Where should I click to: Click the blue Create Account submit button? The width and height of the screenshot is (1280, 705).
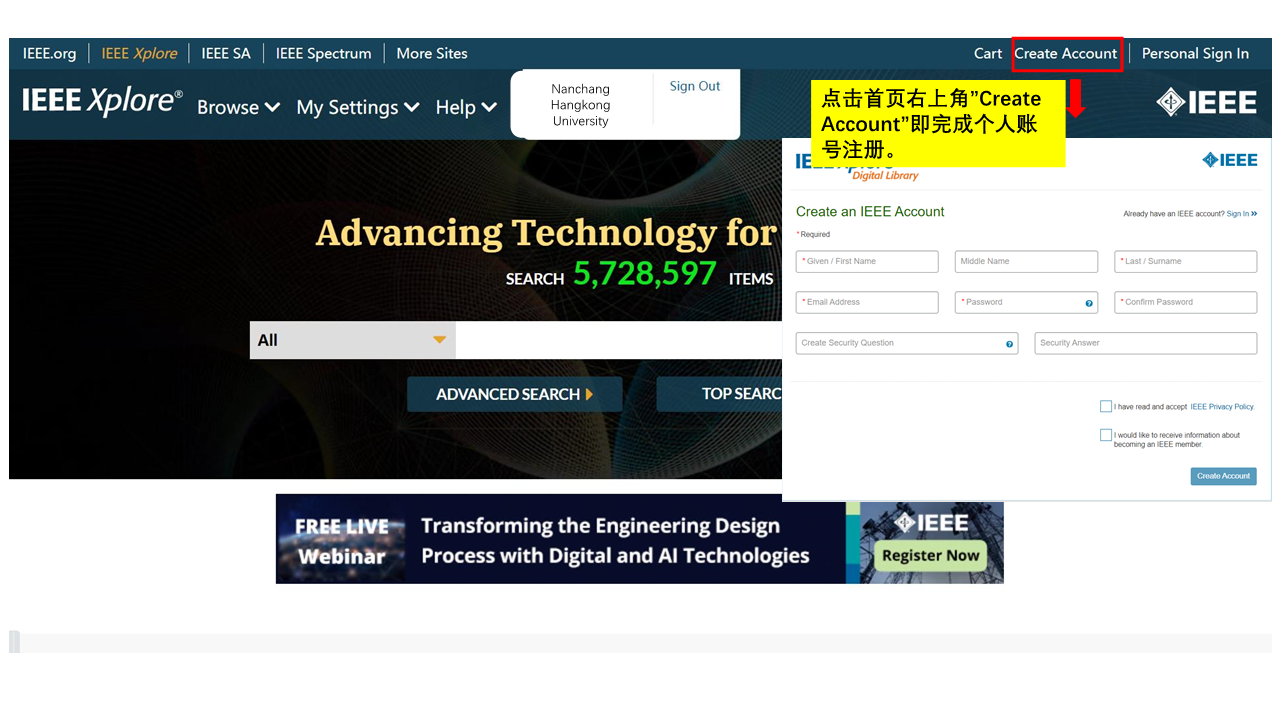1223,476
